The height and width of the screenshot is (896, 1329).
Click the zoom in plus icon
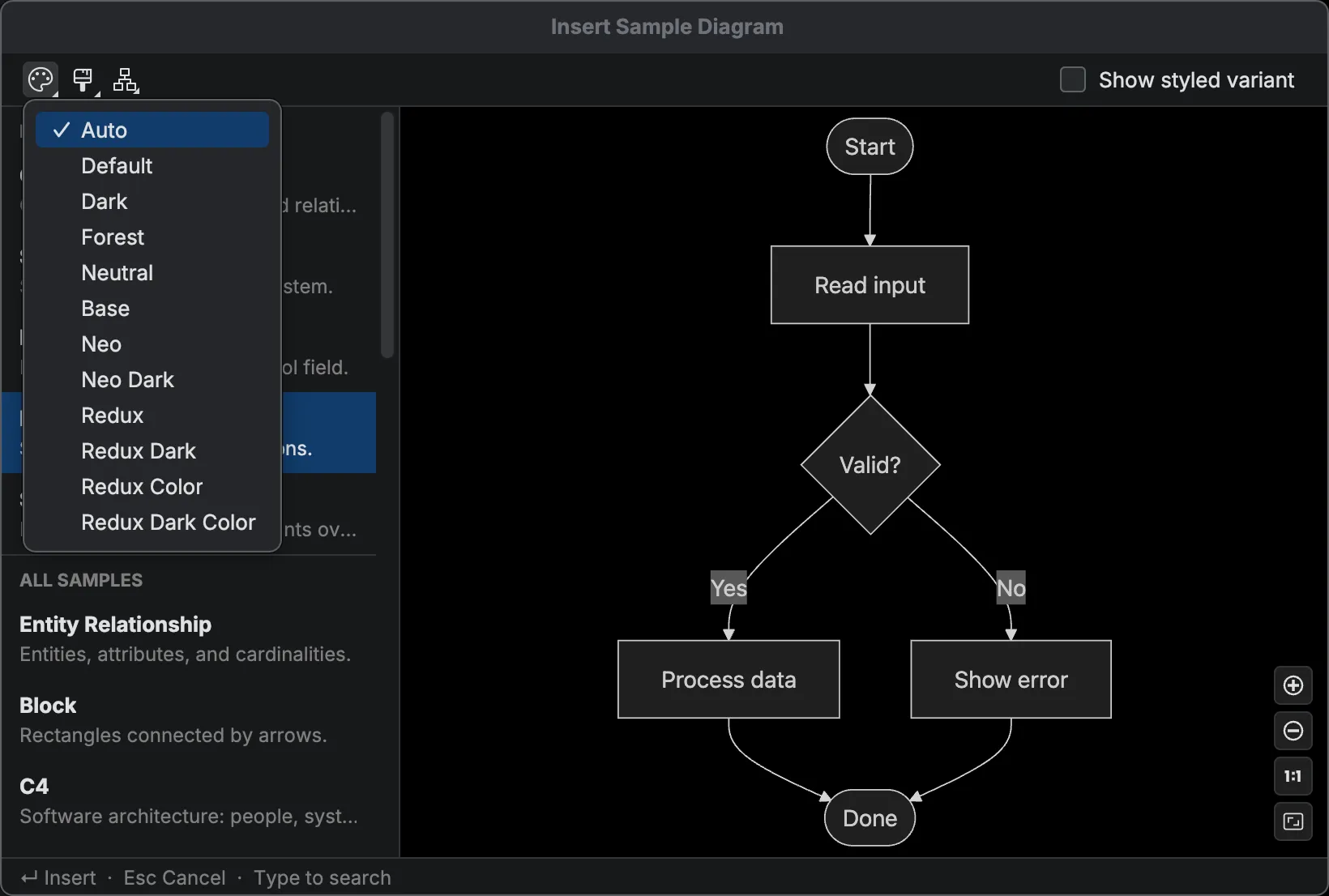[1293, 685]
